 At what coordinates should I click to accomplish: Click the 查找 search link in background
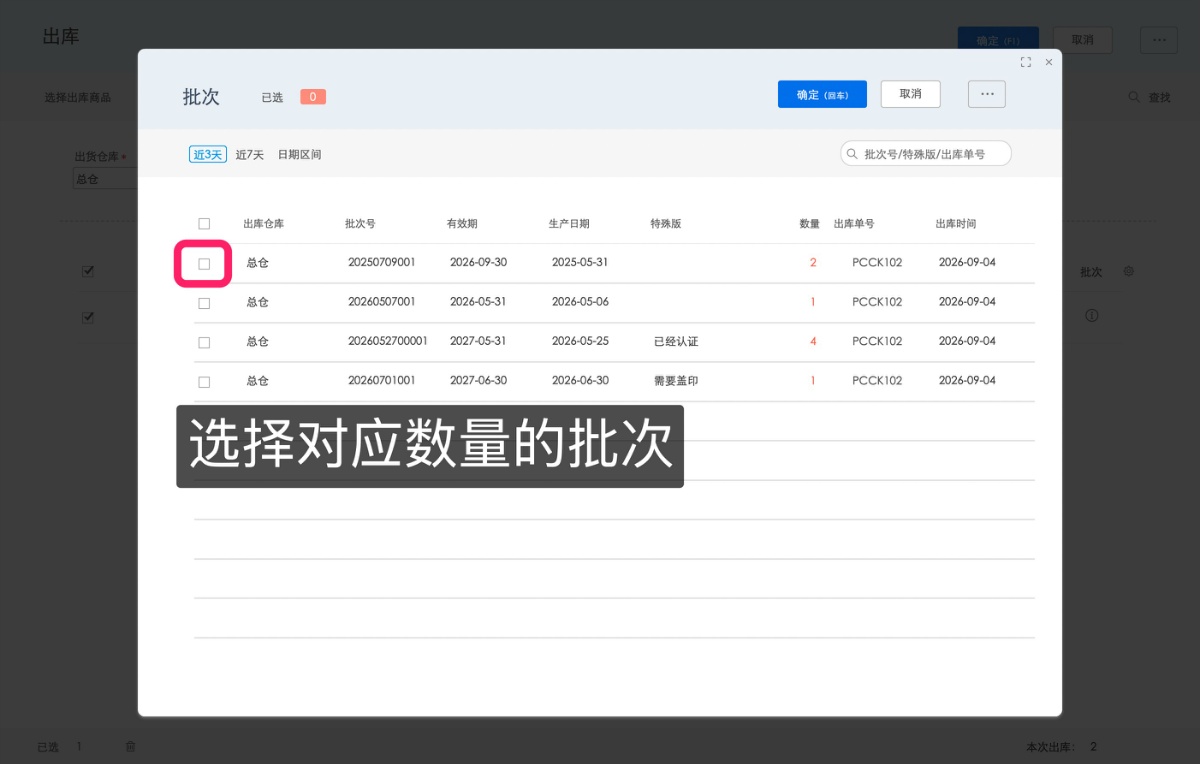coord(1159,97)
